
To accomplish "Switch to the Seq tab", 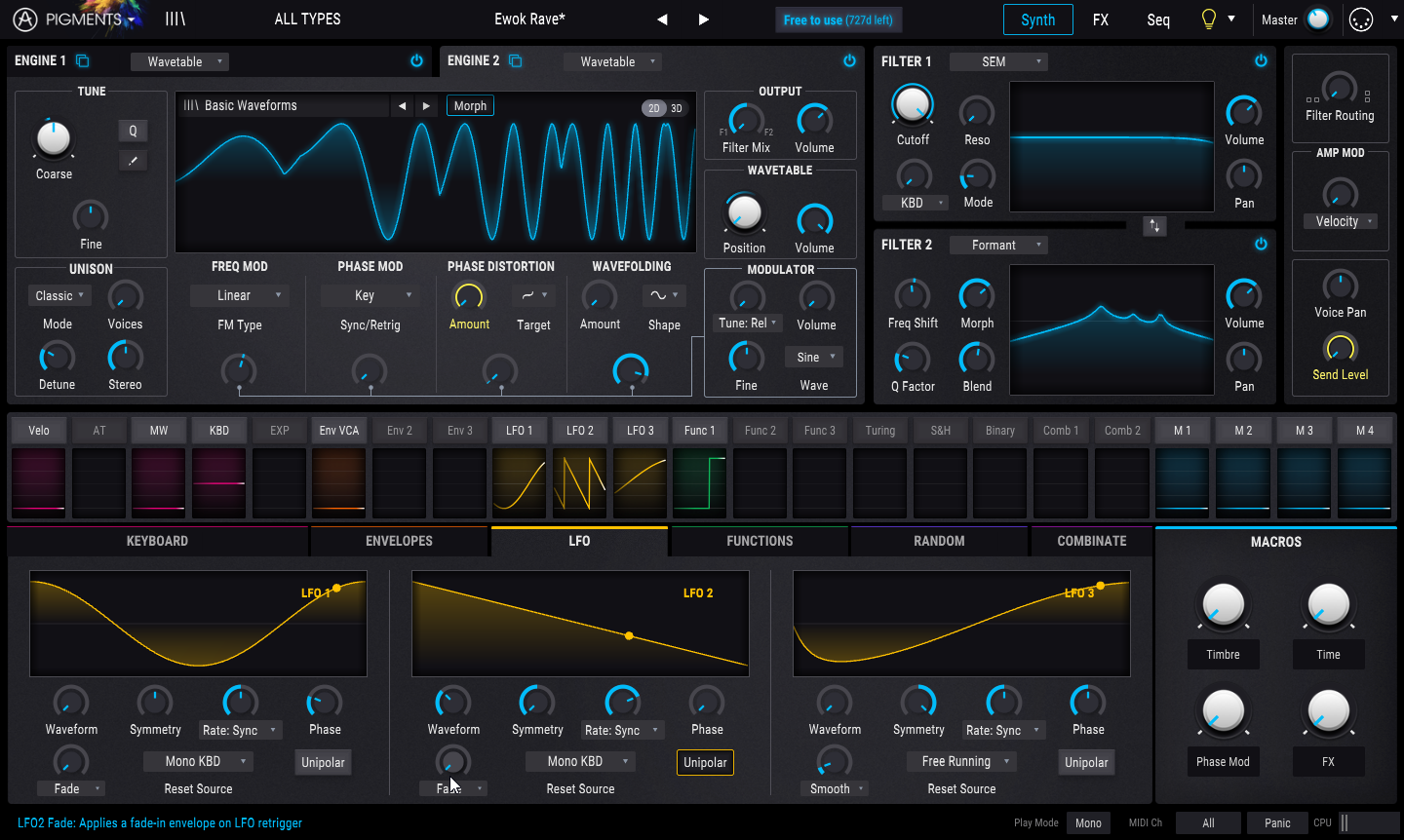I will click(1158, 19).
